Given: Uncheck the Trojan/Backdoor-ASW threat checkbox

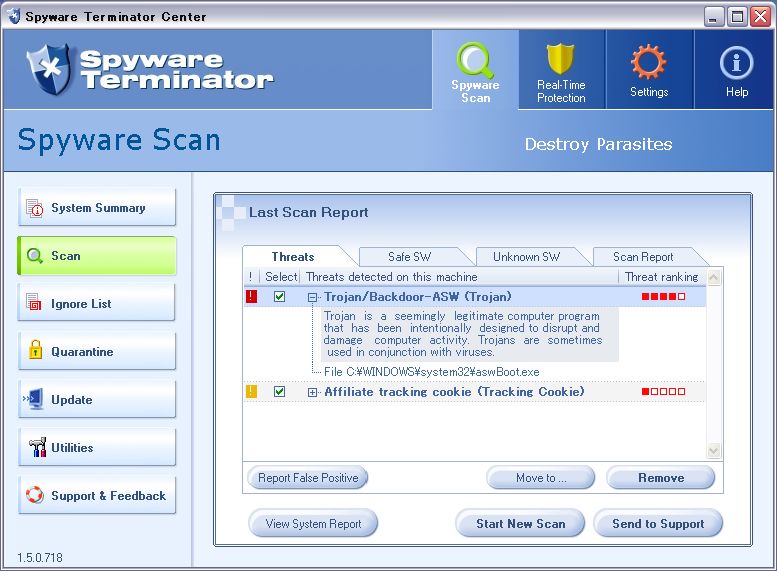Looking at the screenshot, I should tap(280, 297).
